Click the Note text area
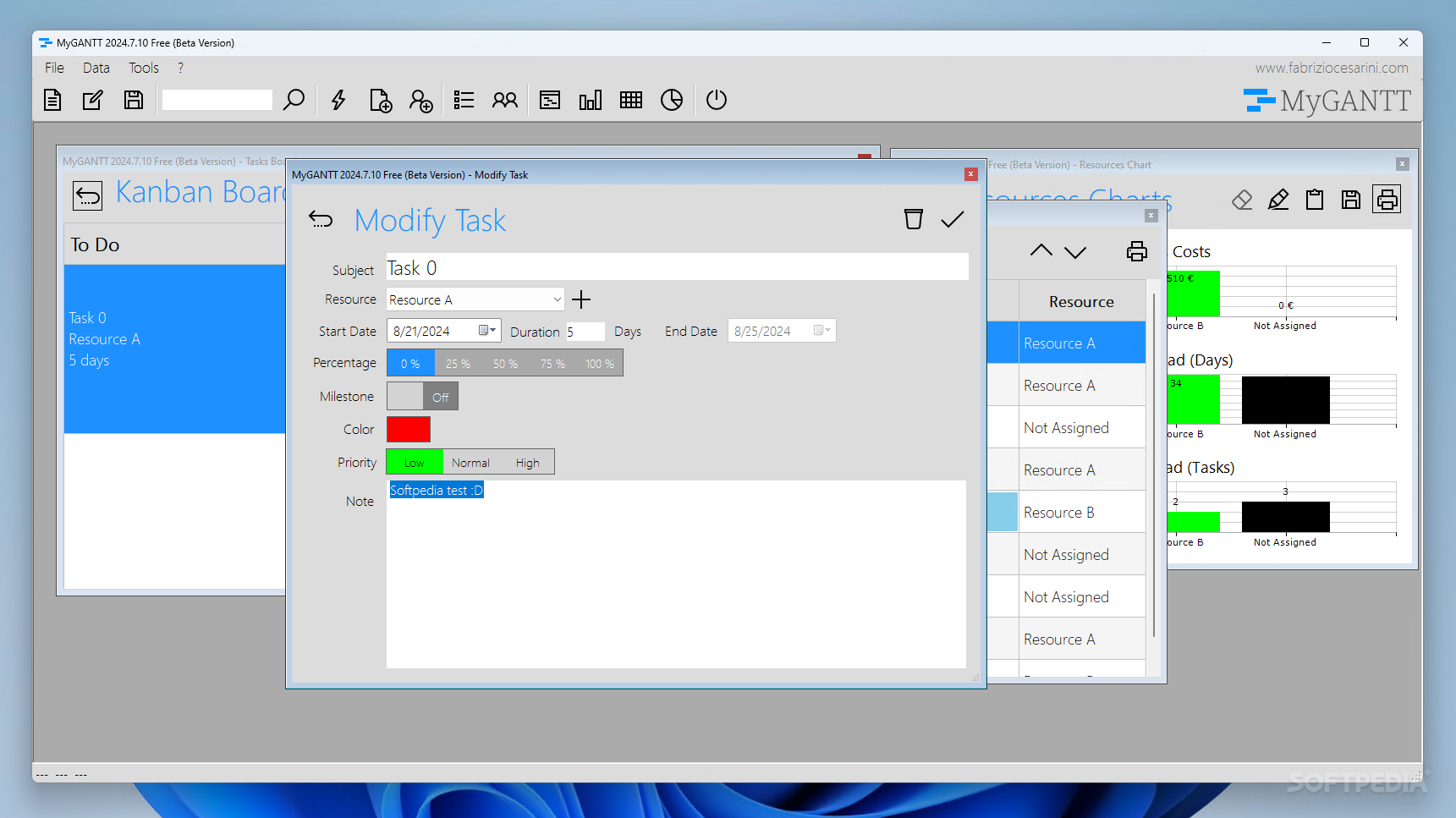1456x818 pixels. tap(676, 574)
